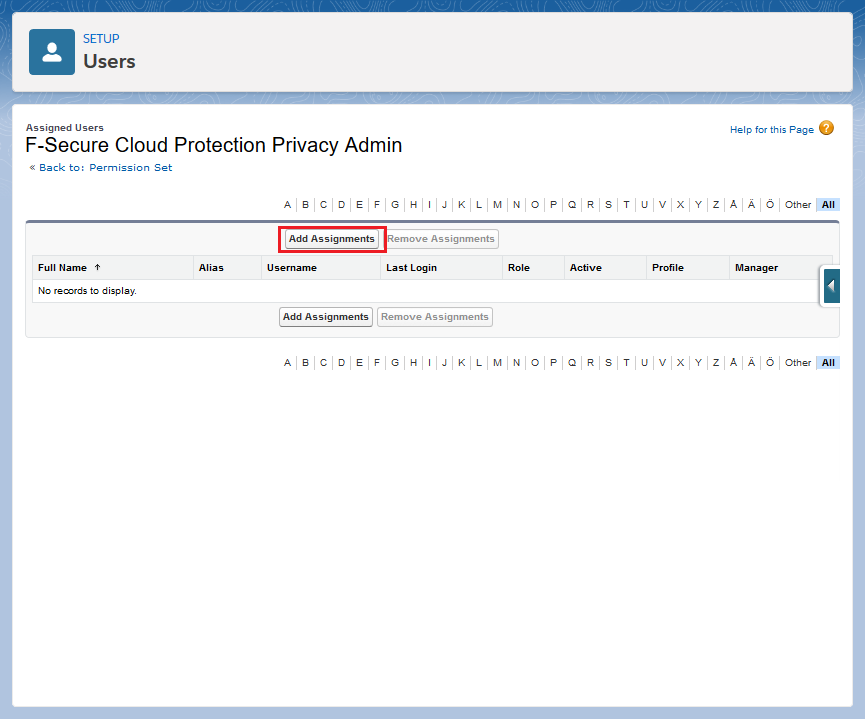This screenshot has width=865, height=719.
Task: Filter by letter W... V in bottom alphabet bar
Action: (x=662, y=363)
